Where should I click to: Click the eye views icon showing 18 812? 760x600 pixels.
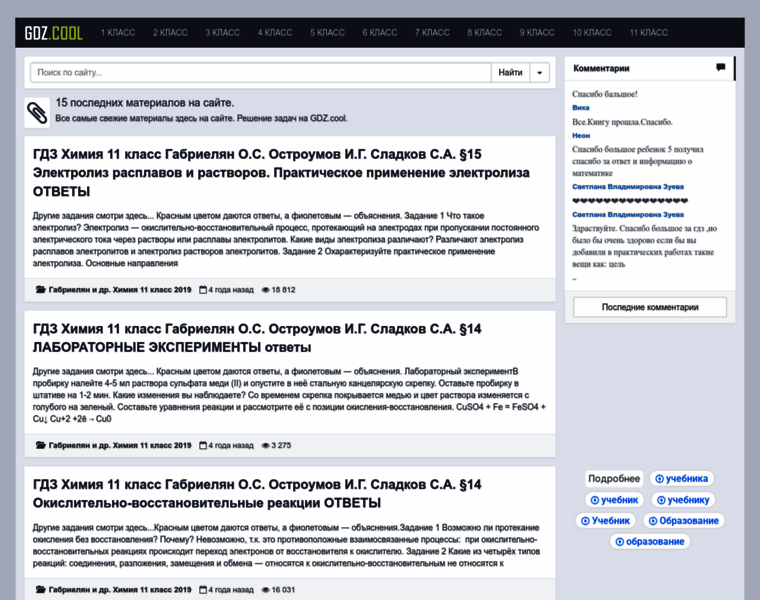[266, 290]
